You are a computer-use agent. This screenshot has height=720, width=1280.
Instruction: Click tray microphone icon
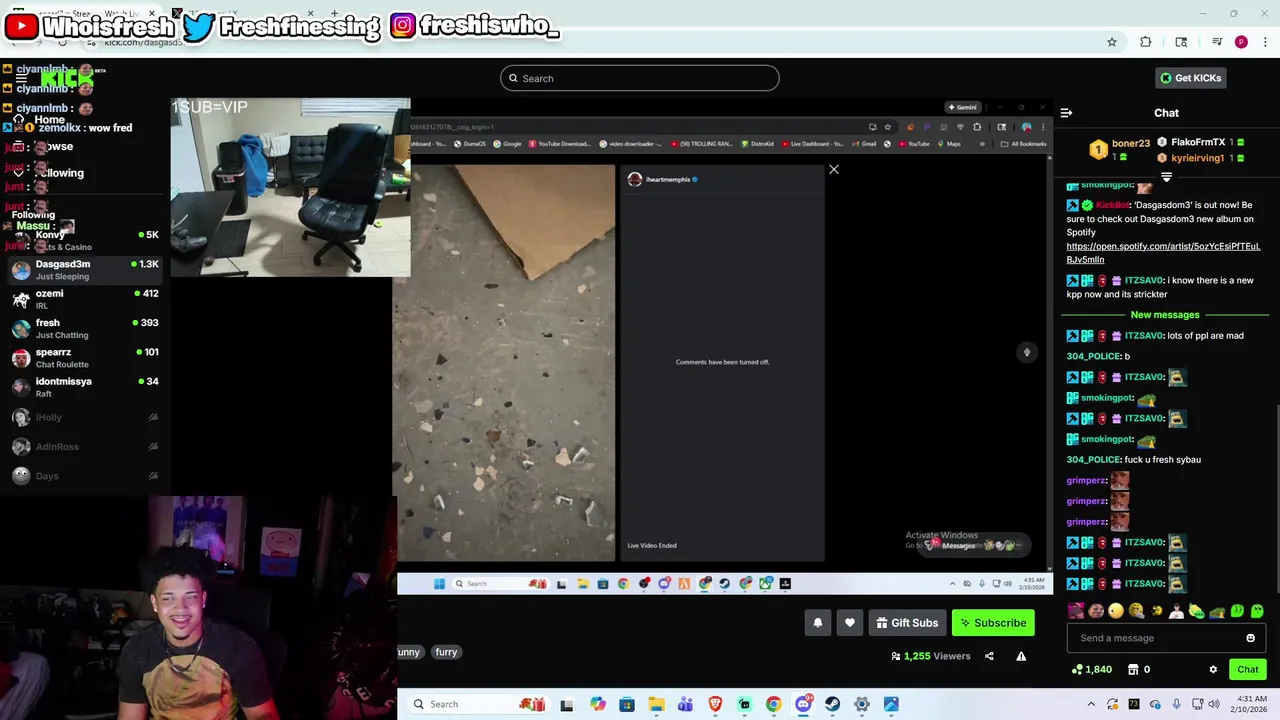(x=1176, y=704)
